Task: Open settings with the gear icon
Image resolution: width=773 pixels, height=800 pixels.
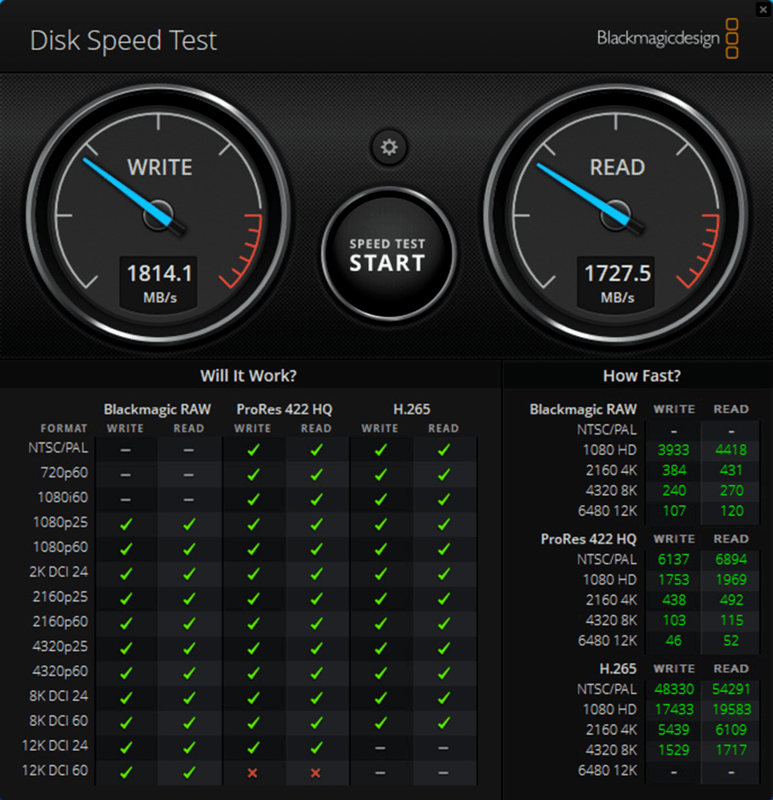Action: 388,148
